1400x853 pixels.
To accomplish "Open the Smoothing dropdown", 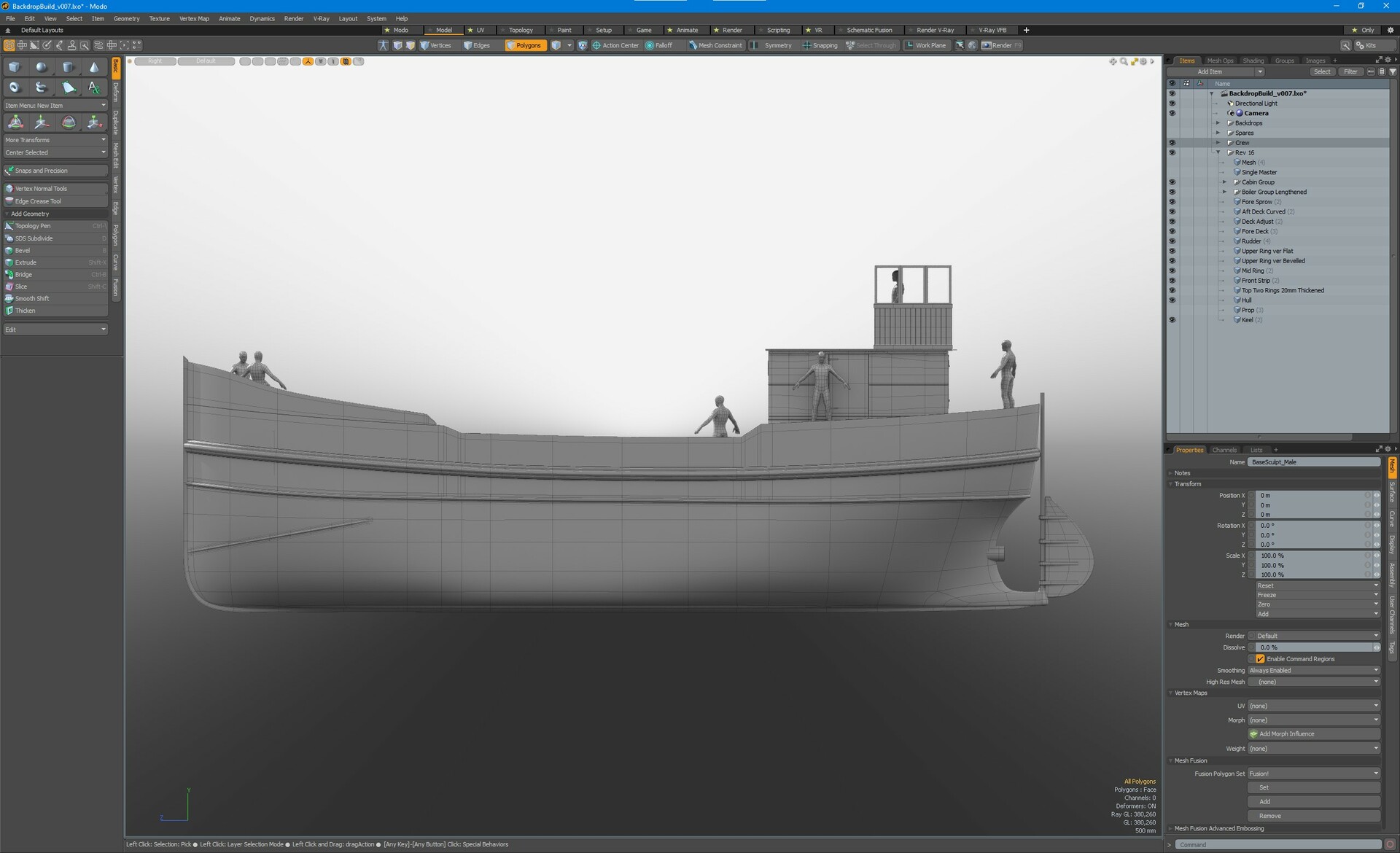I will tap(1313, 671).
